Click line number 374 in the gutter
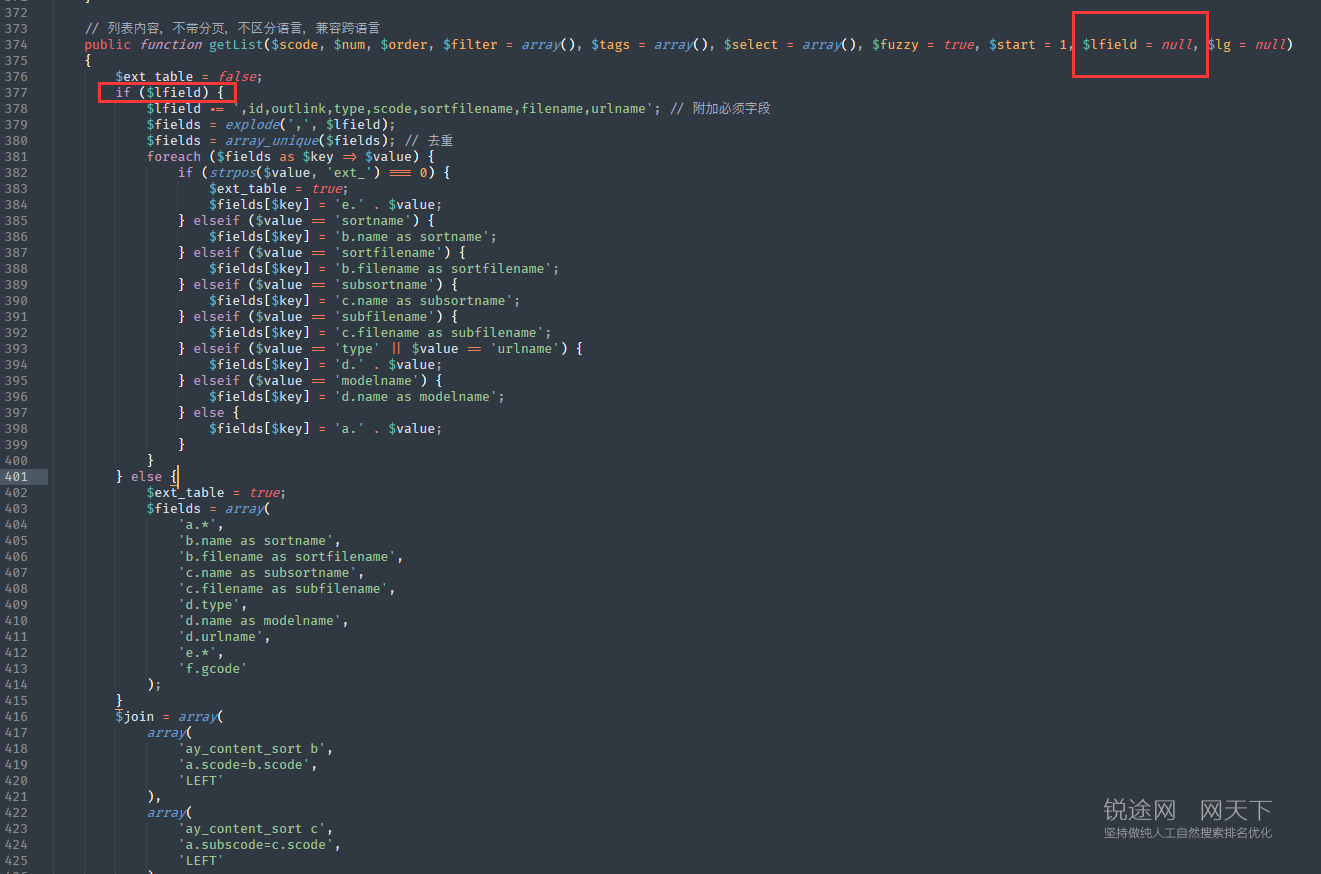Image resolution: width=1321 pixels, height=874 pixels. click(16, 45)
